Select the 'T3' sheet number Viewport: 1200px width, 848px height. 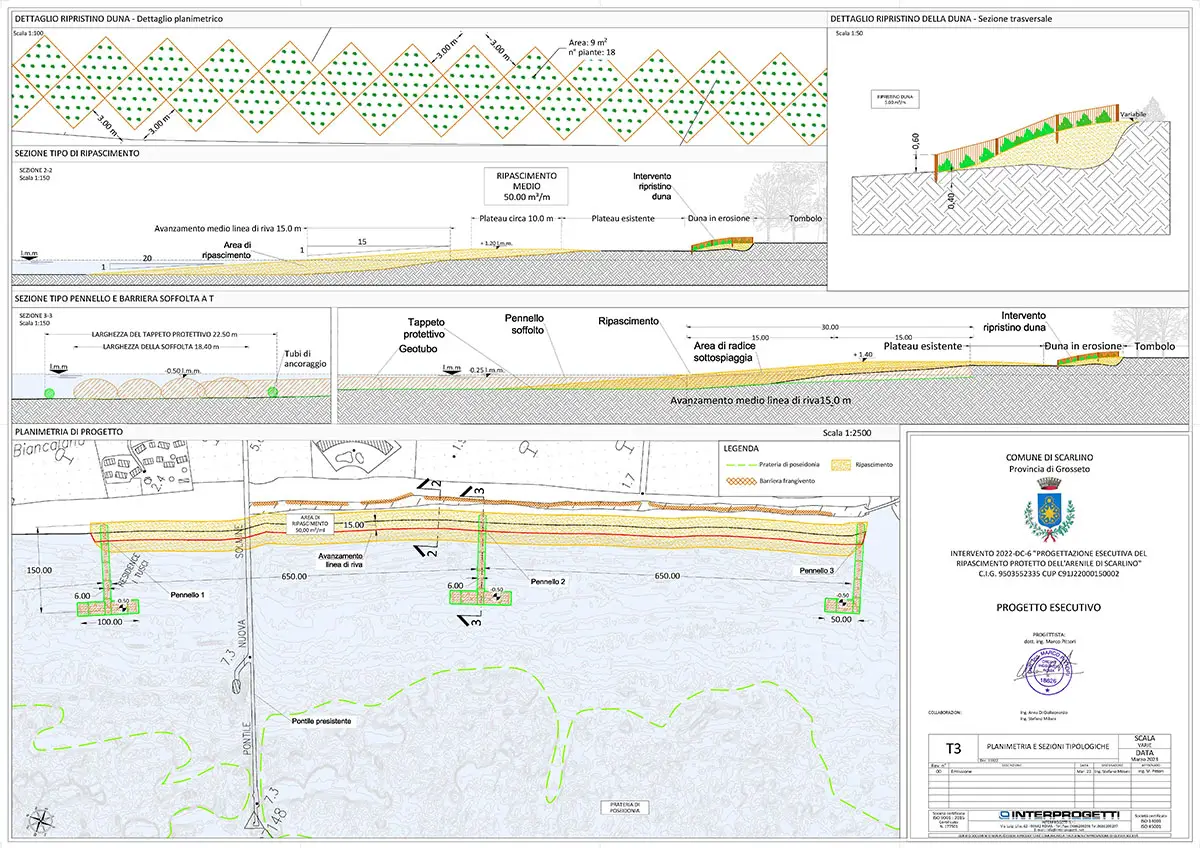(x=951, y=747)
